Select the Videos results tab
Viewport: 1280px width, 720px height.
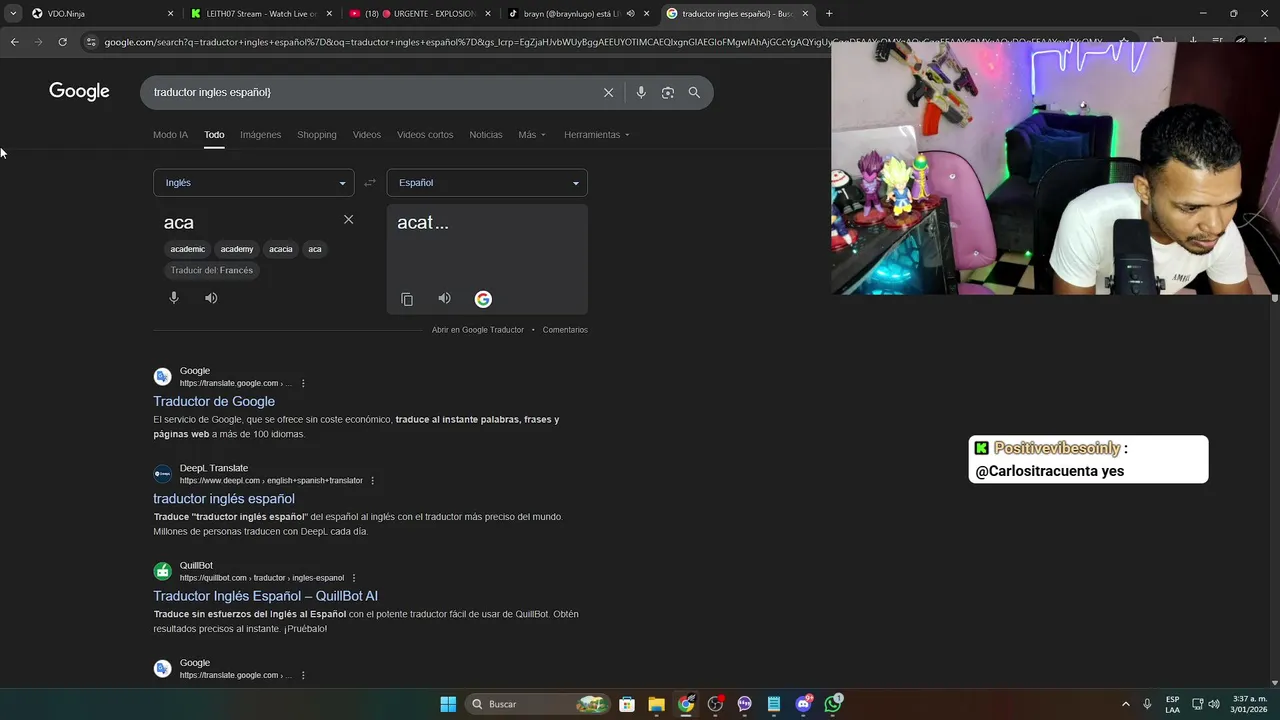coord(367,135)
